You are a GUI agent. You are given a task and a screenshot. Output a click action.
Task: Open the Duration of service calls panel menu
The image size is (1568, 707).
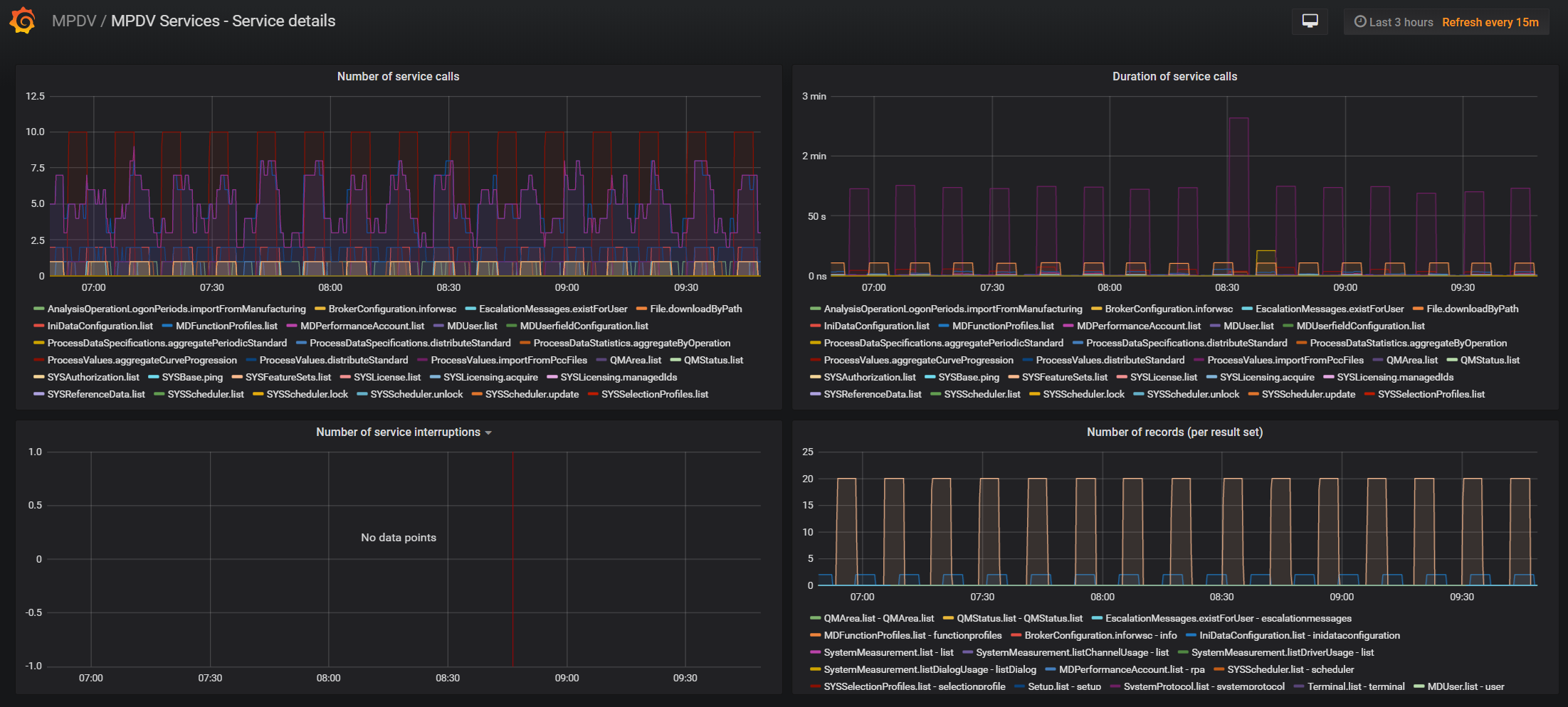(1174, 76)
